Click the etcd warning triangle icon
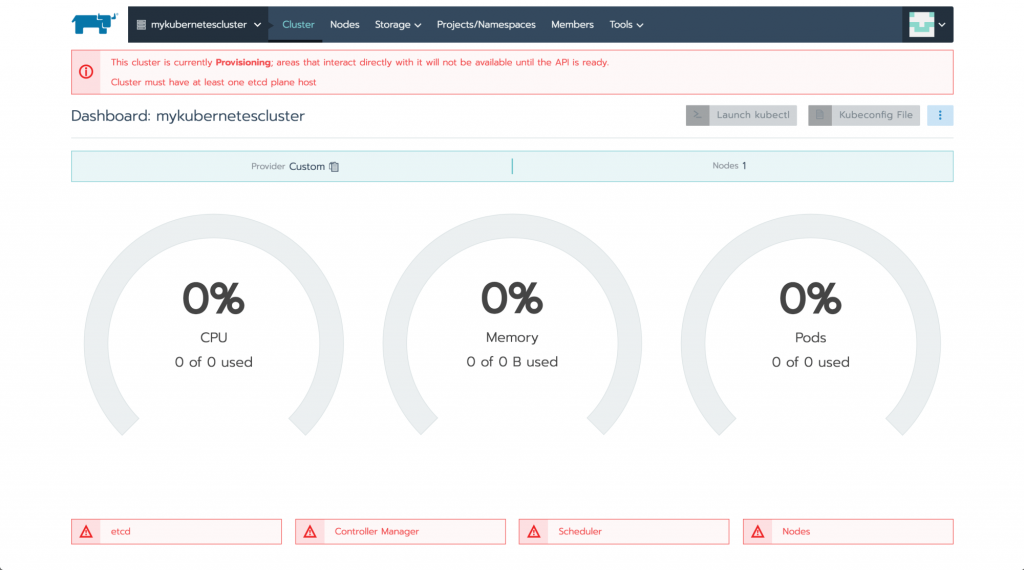This screenshot has height=570, width=1024. pos(86,532)
